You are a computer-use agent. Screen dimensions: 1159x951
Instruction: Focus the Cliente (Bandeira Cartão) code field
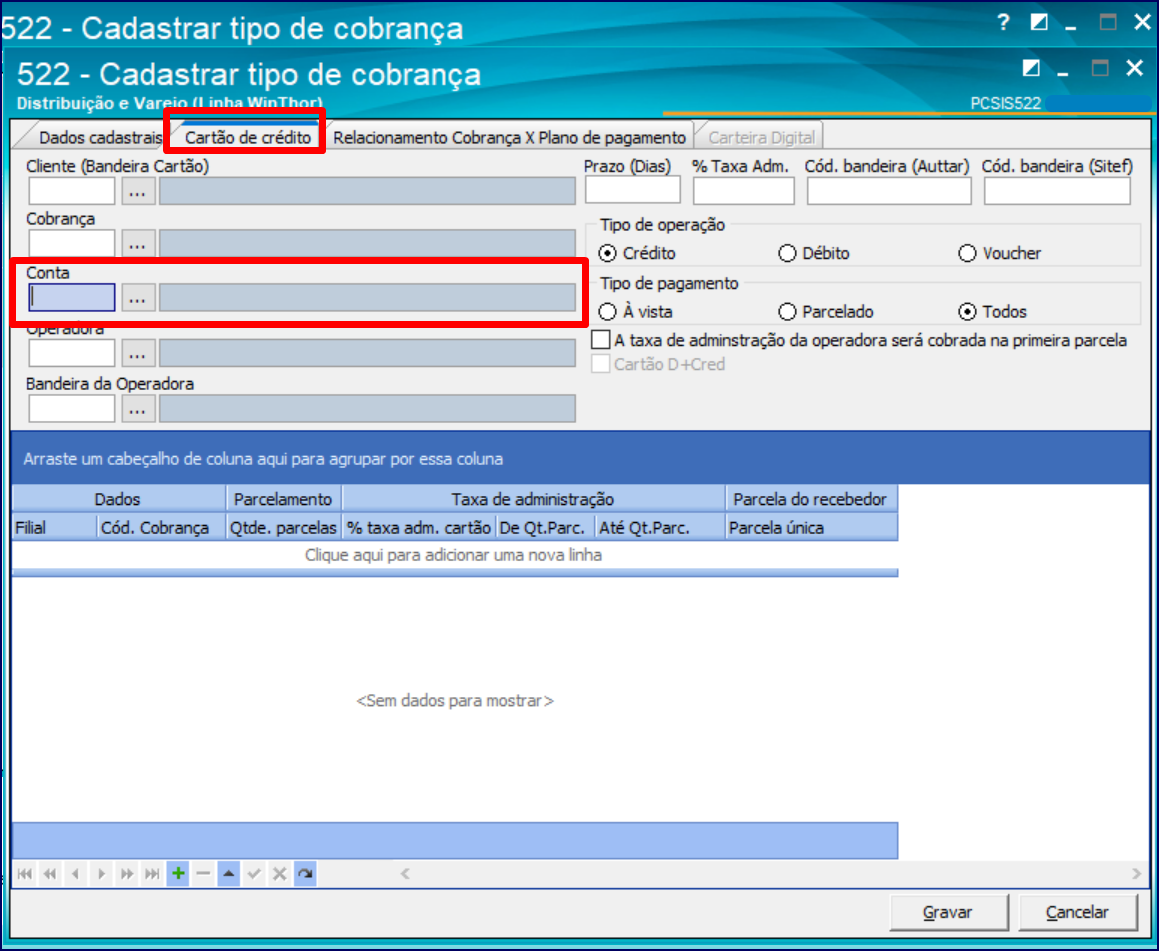(72, 192)
